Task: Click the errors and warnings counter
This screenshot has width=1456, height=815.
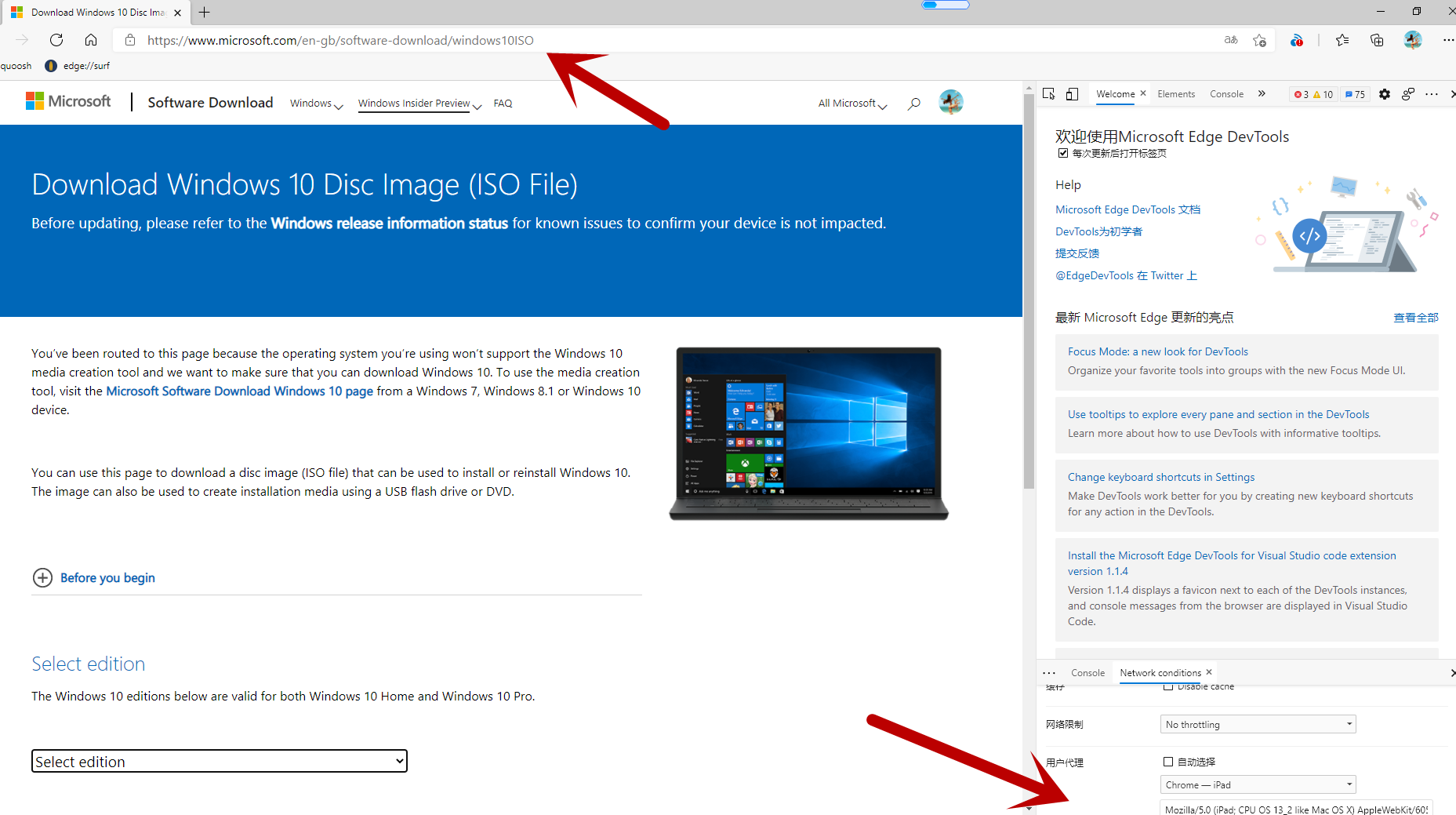Action: [x=1313, y=94]
